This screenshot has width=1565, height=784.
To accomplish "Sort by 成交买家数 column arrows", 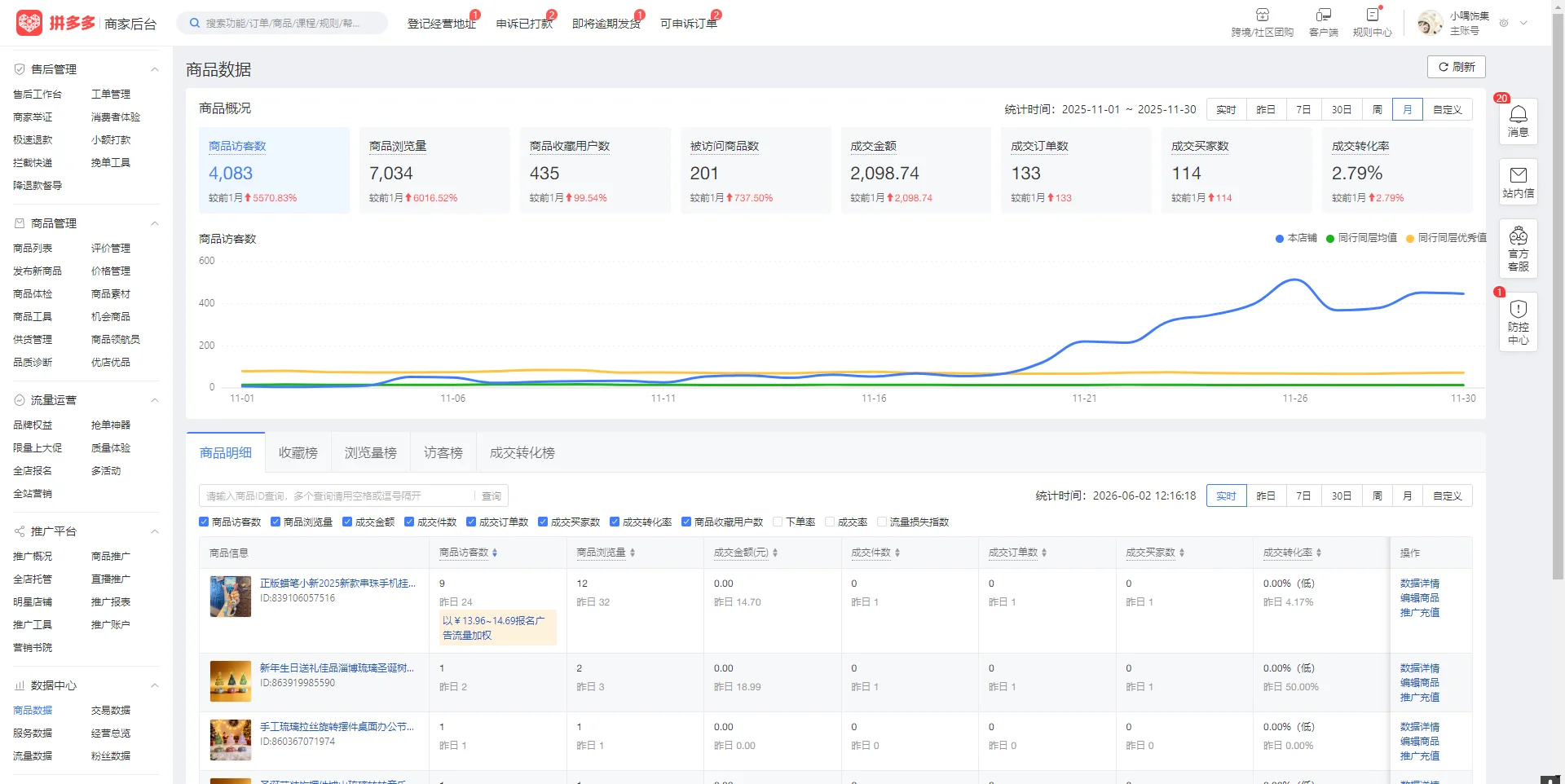I will tap(1182, 553).
